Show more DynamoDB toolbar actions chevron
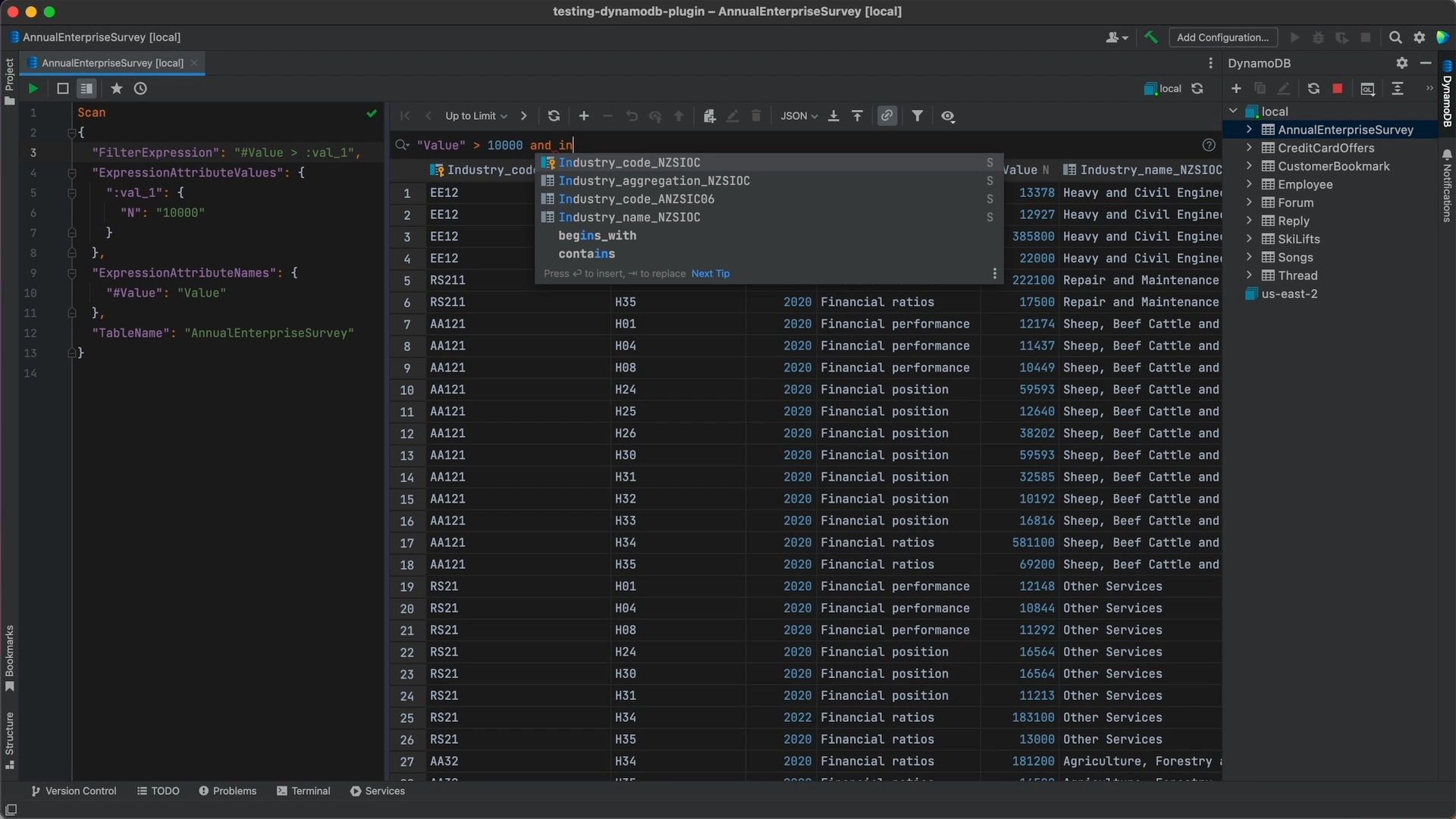The height and width of the screenshot is (819, 1456). click(x=1429, y=89)
